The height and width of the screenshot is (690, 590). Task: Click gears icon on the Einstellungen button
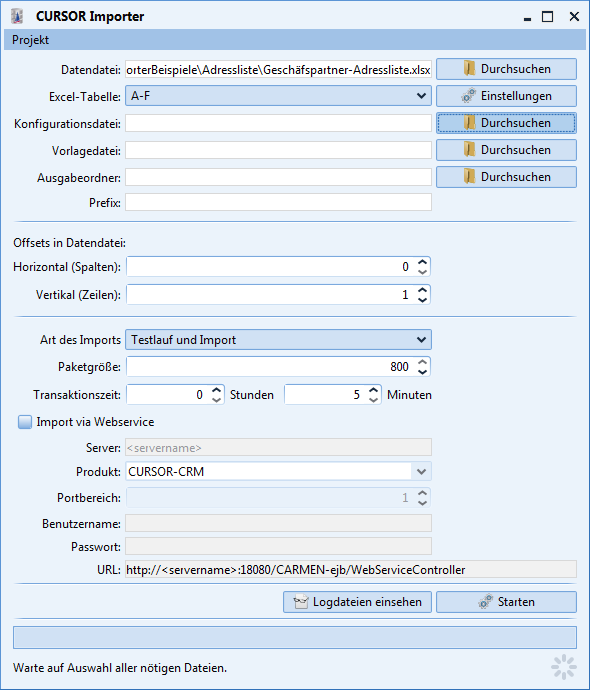pyautogui.click(x=469, y=96)
